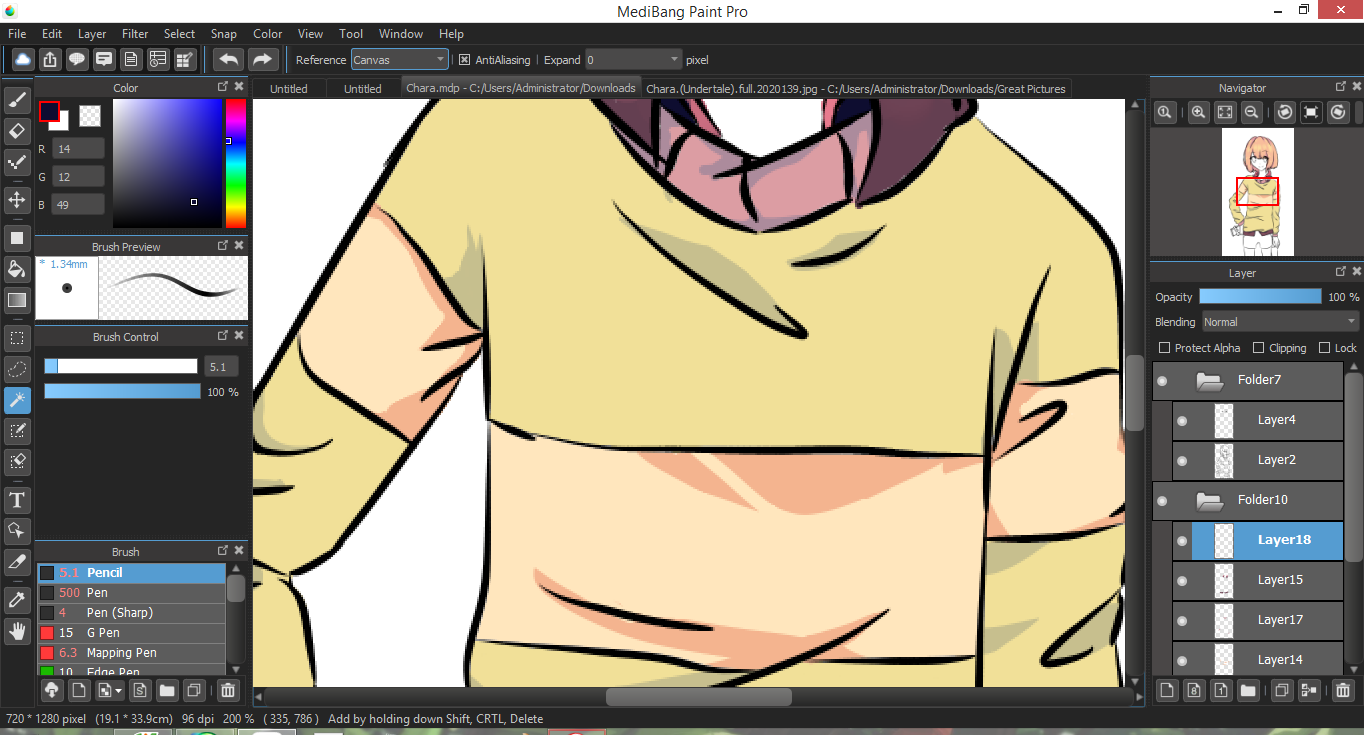Image resolution: width=1364 pixels, height=735 pixels.
Task: Rotate canvas right in Navigator
Action: pos(1339,113)
